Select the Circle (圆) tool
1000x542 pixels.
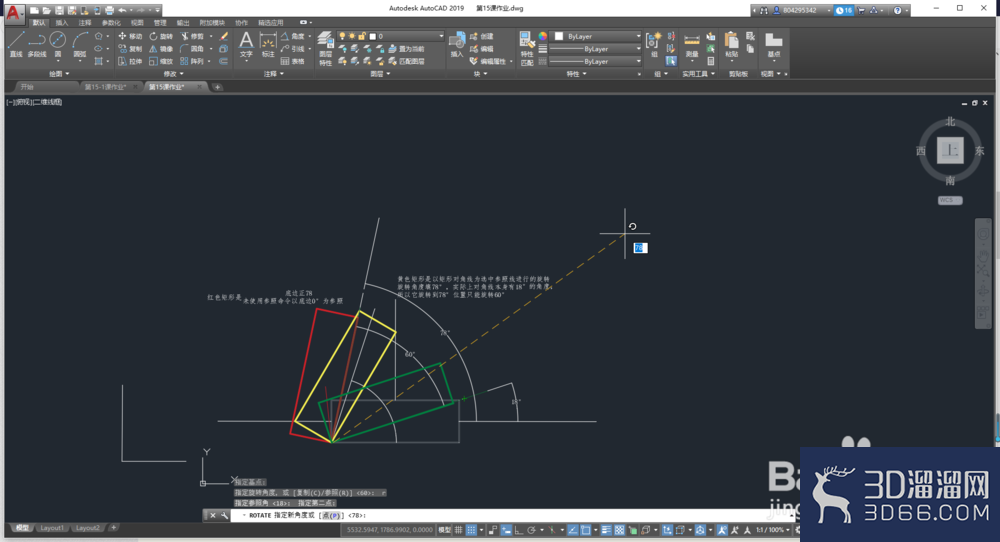tap(57, 44)
